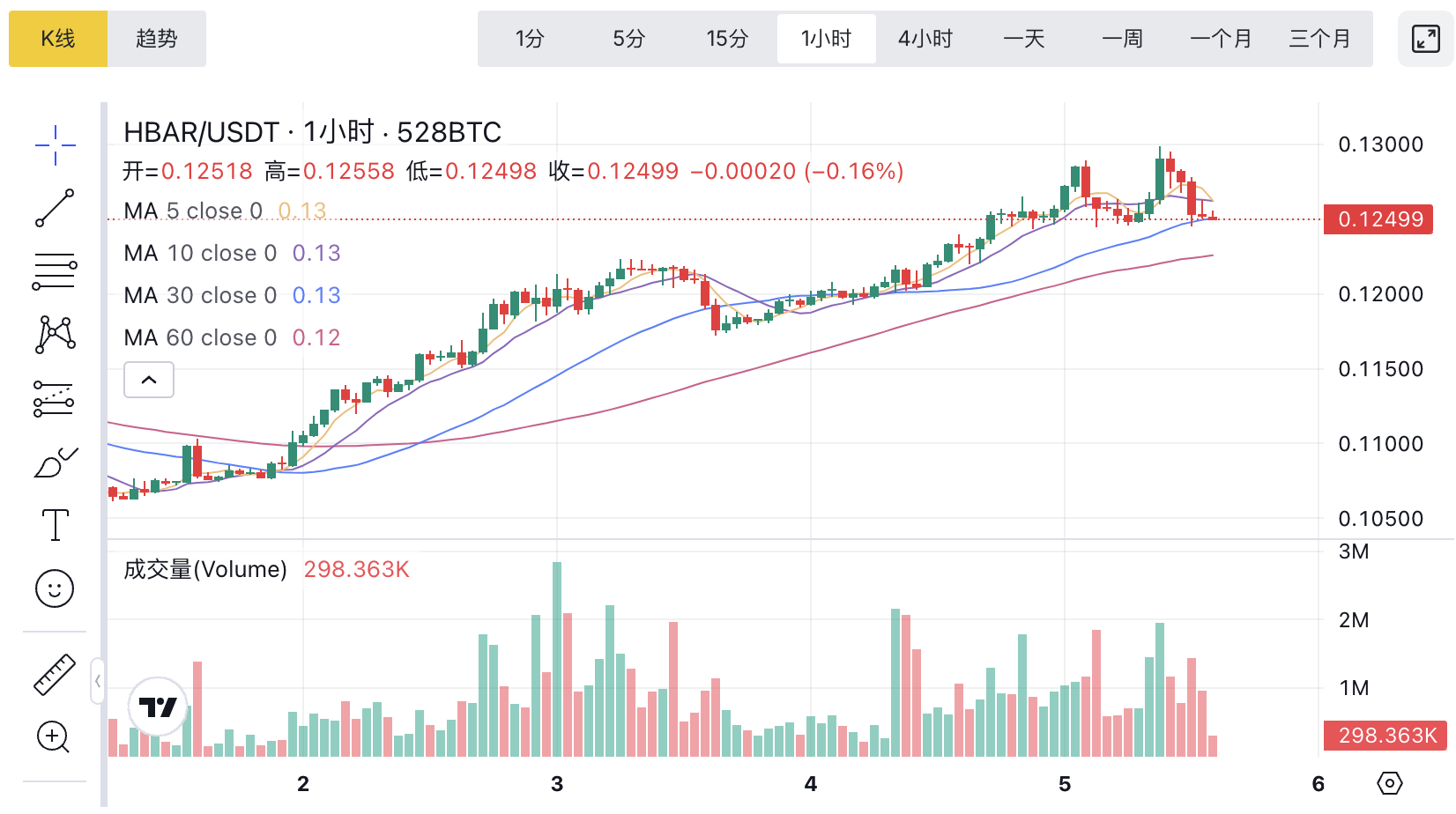The height and width of the screenshot is (814, 1456).
Task: Select the crosshair cursor tool
Action: point(55,145)
